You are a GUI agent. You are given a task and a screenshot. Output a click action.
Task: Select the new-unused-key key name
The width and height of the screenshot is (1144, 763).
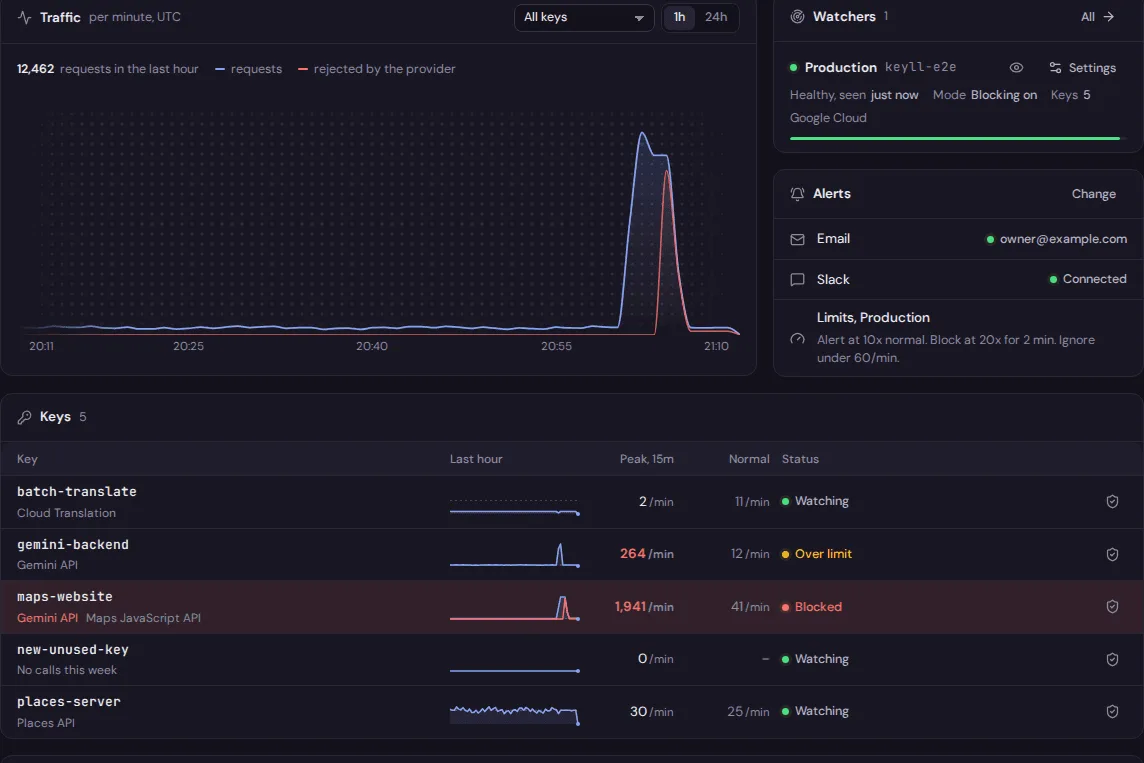pyautogui.click(x=73, y=649)
